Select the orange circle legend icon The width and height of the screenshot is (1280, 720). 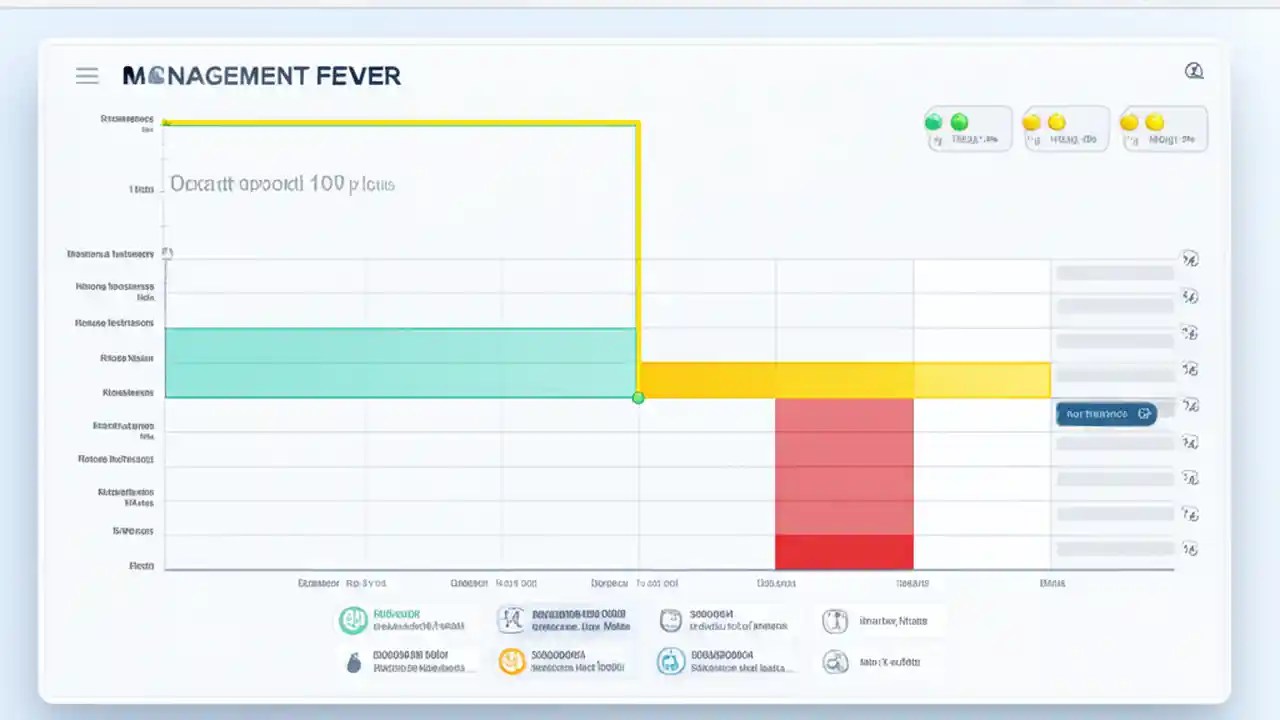pos(511,661)
